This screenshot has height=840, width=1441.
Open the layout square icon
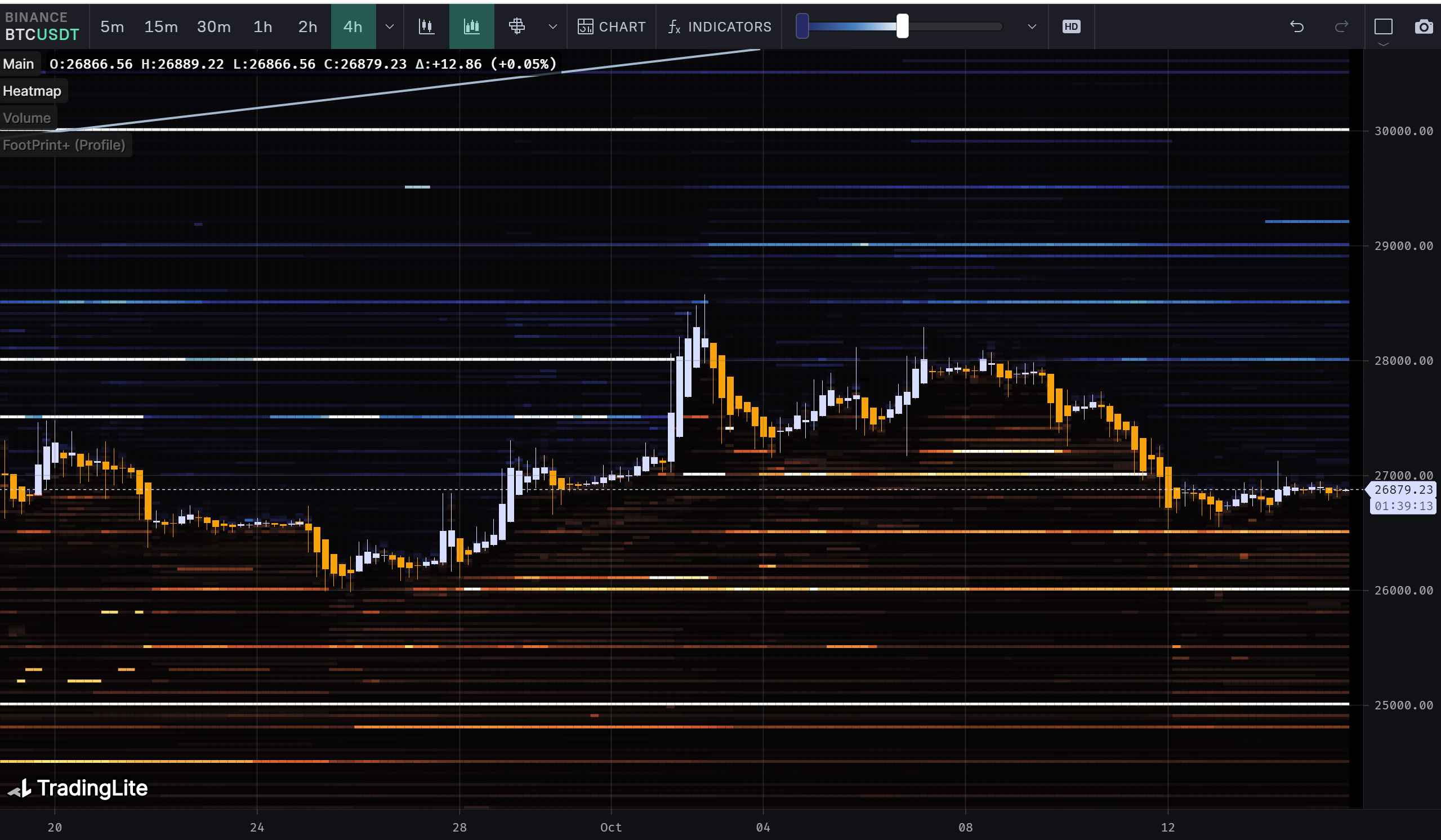(x=1383, y=26)
